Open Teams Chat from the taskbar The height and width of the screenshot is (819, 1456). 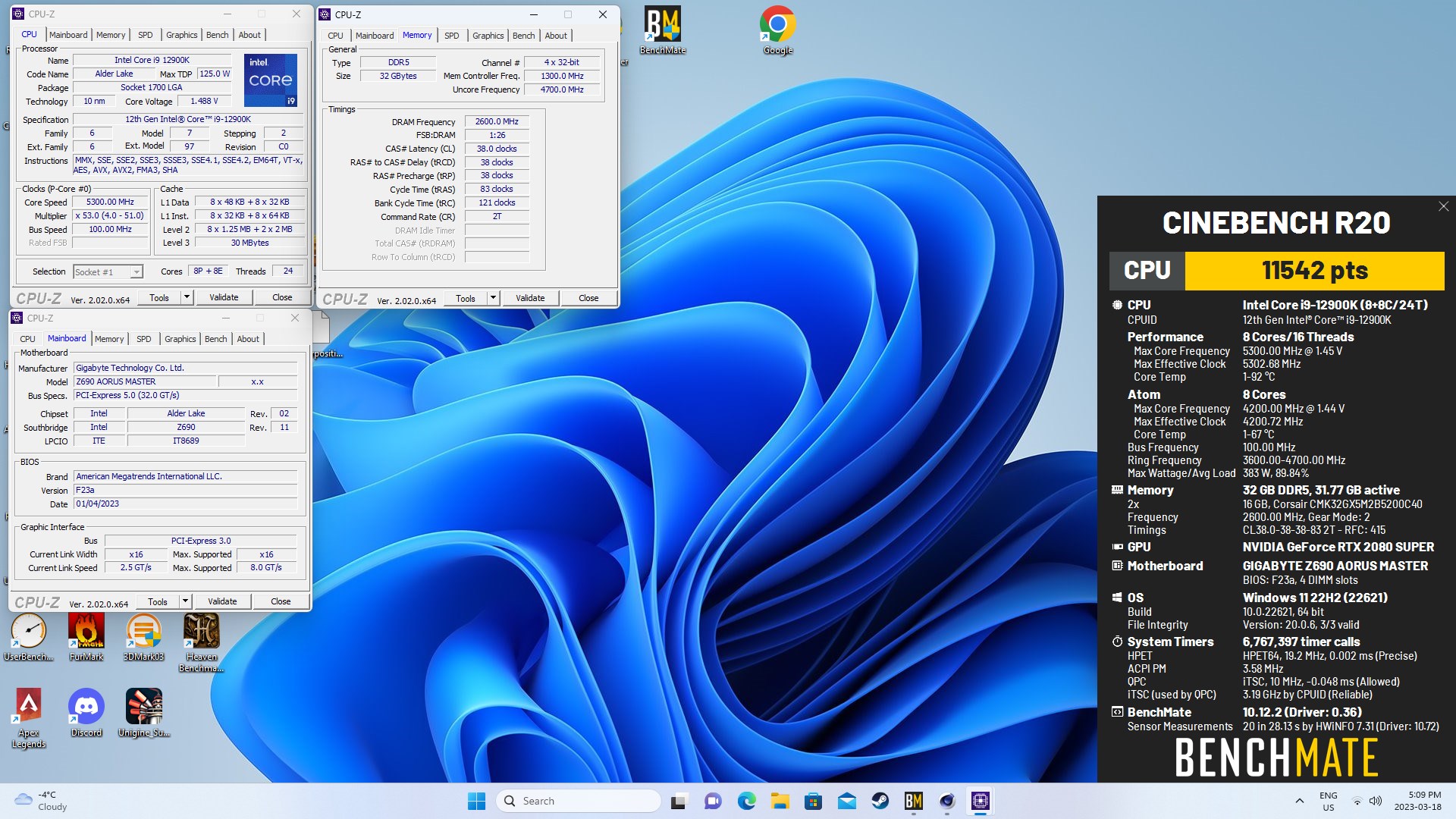(713, 801)
